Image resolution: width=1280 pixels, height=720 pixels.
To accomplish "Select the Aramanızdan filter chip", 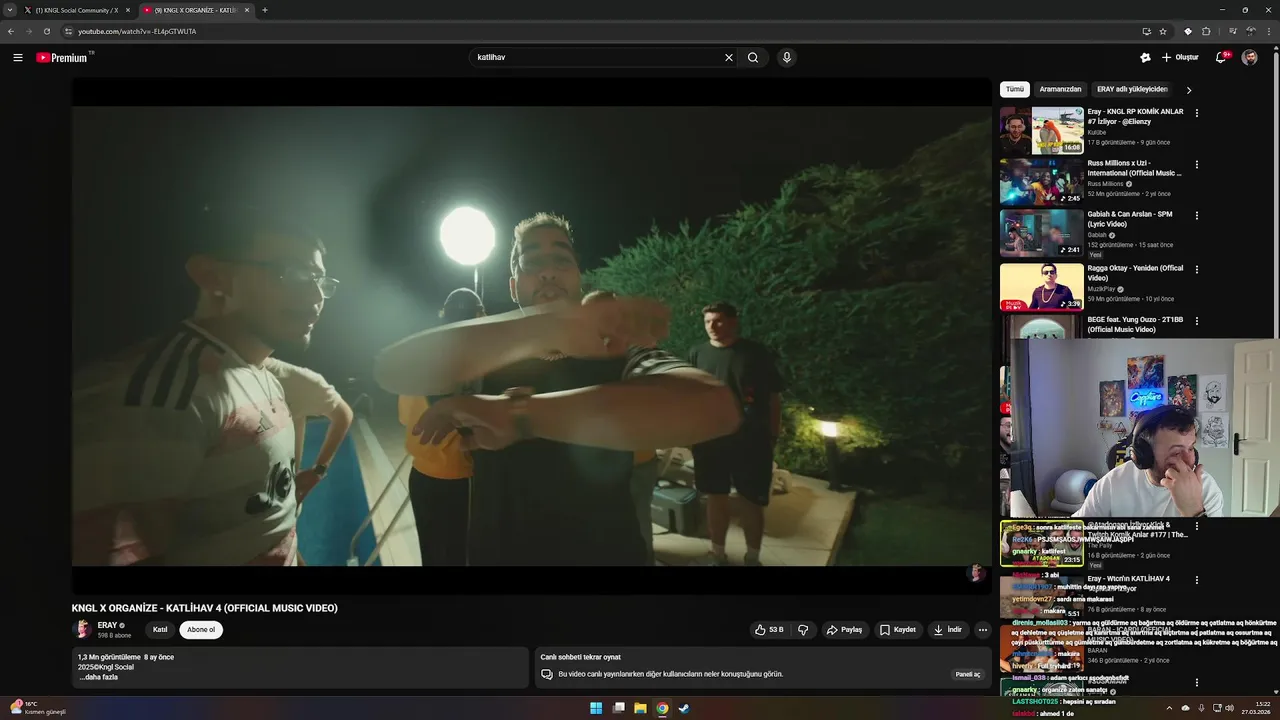I will click(x=1060, y=89).
